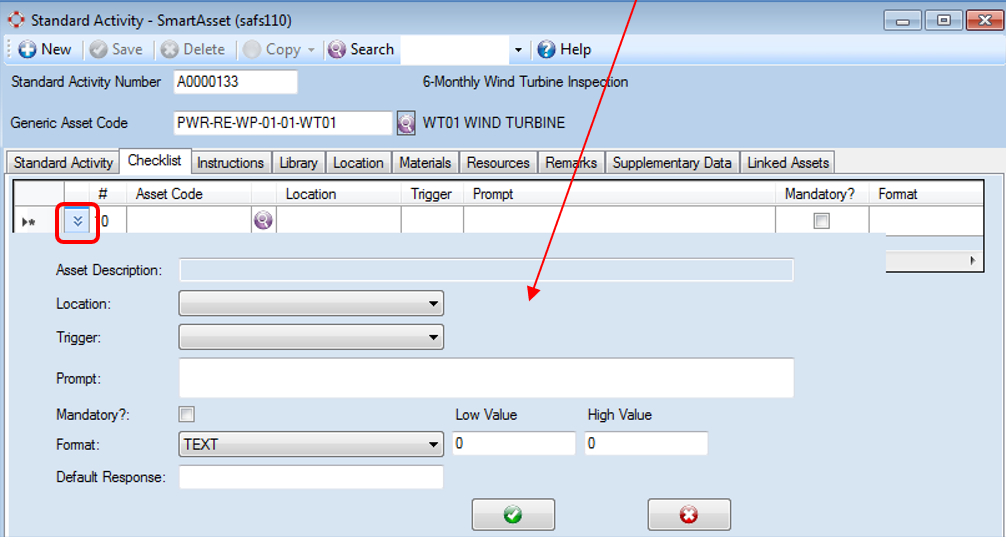Switch to the Remarks tab
1006x537 pixels.
click(x=571, y=163)
